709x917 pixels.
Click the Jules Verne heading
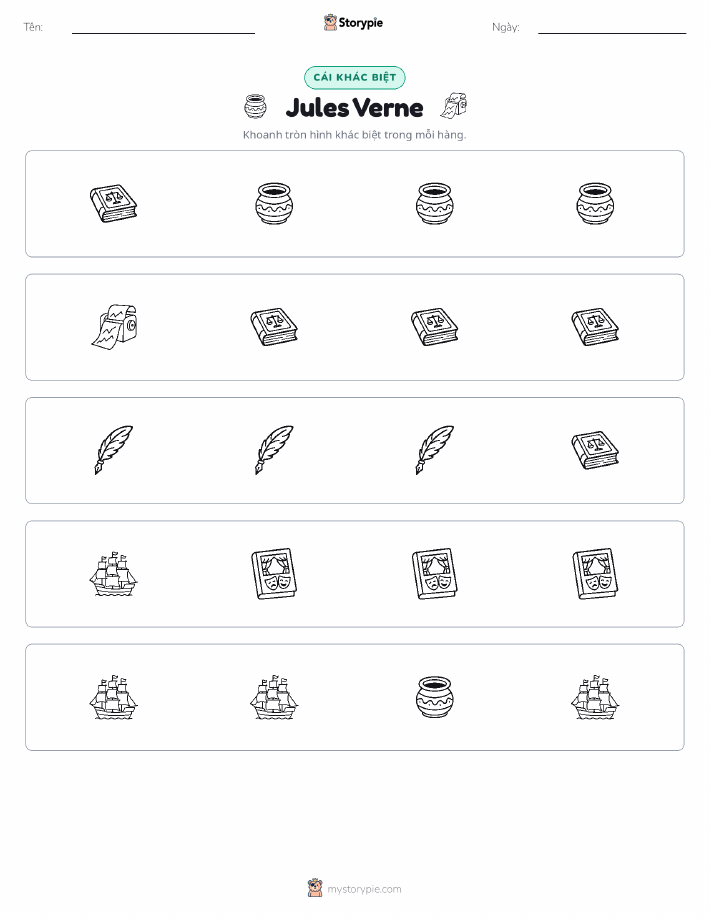click(x=354, y=108)
